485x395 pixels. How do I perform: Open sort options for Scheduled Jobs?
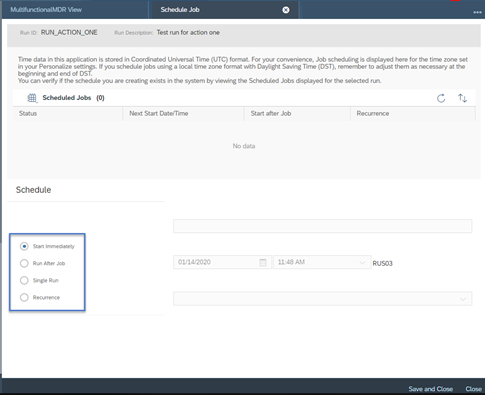tap(462, 98)
